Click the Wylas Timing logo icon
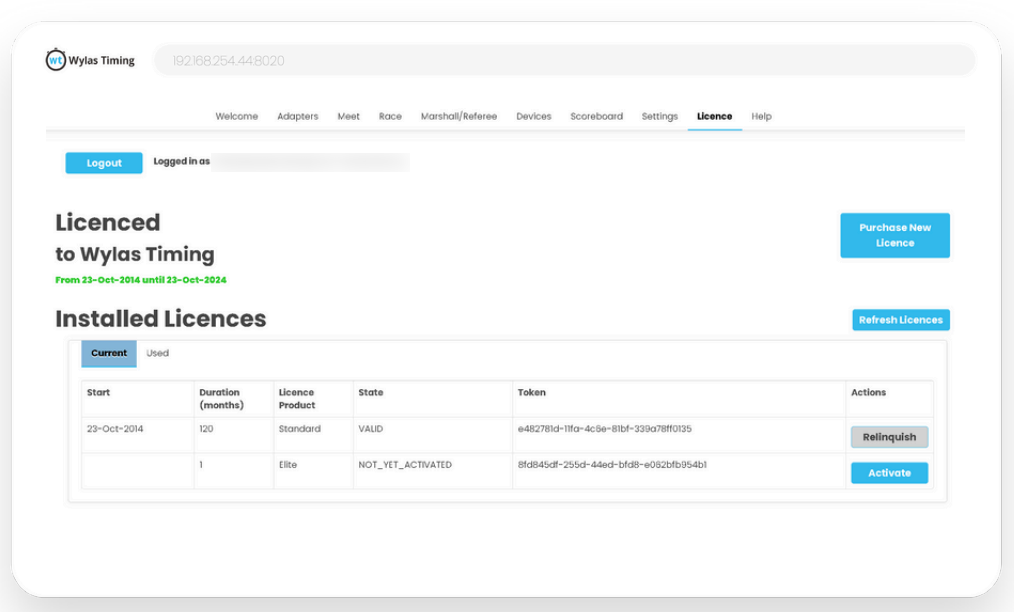The width and height of the screenshot is (1014, 612). coord(56,60)
